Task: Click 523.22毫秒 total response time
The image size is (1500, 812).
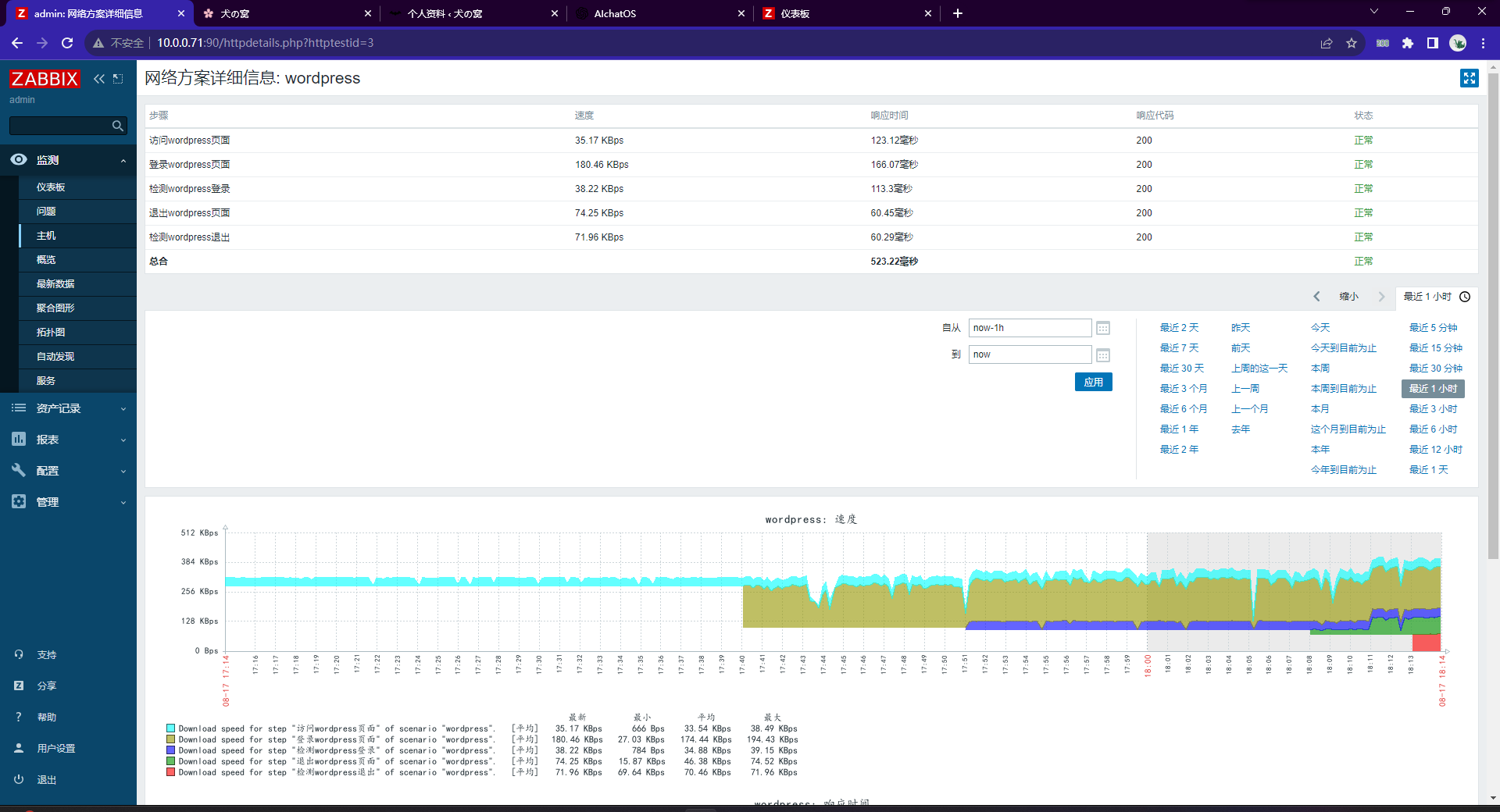Action: pyautogui.click(x=895, y=262)
